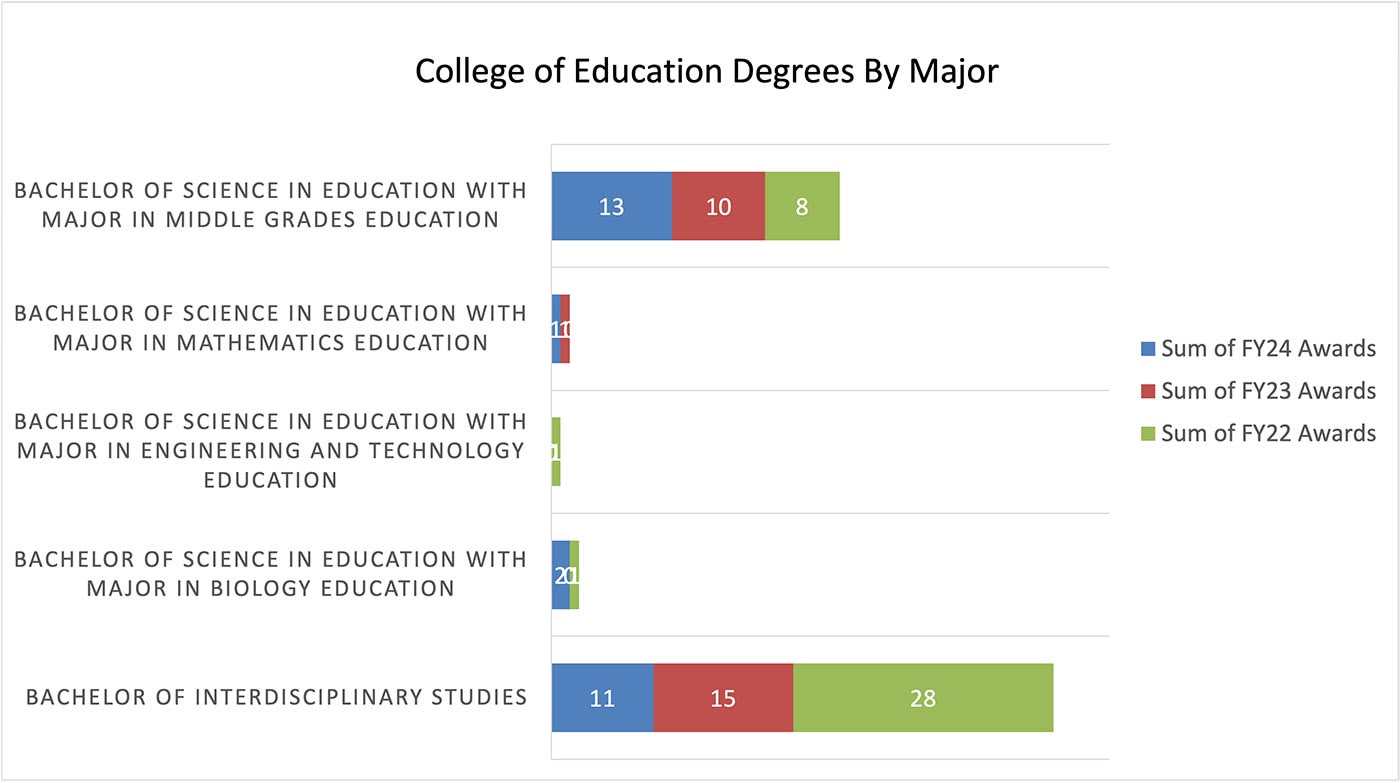Click the green FY22 legend color swatch
Viewport: 1400px width, 783px height.
pos(1147,434)
